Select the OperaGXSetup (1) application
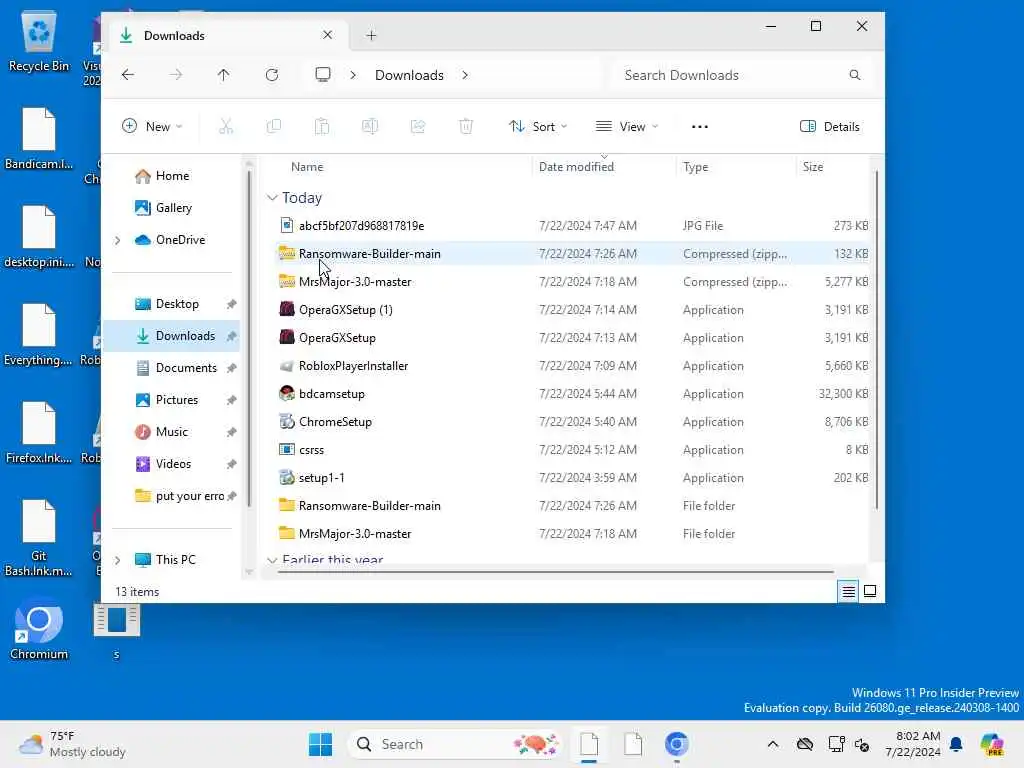 pyautogui.click(x=345, y=310)
